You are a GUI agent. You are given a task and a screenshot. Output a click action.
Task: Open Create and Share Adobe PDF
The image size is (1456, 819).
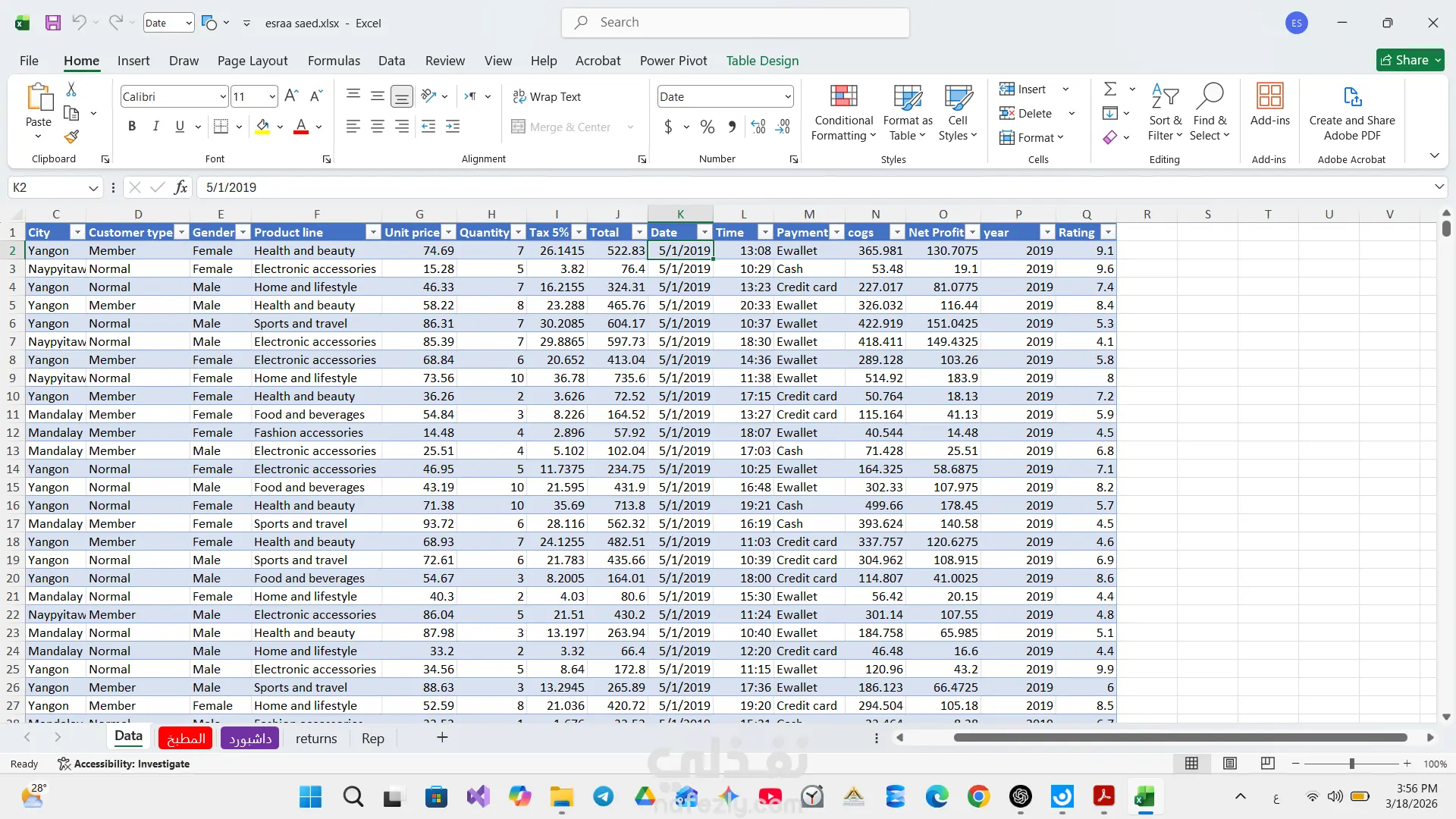tap(1351, 113)
